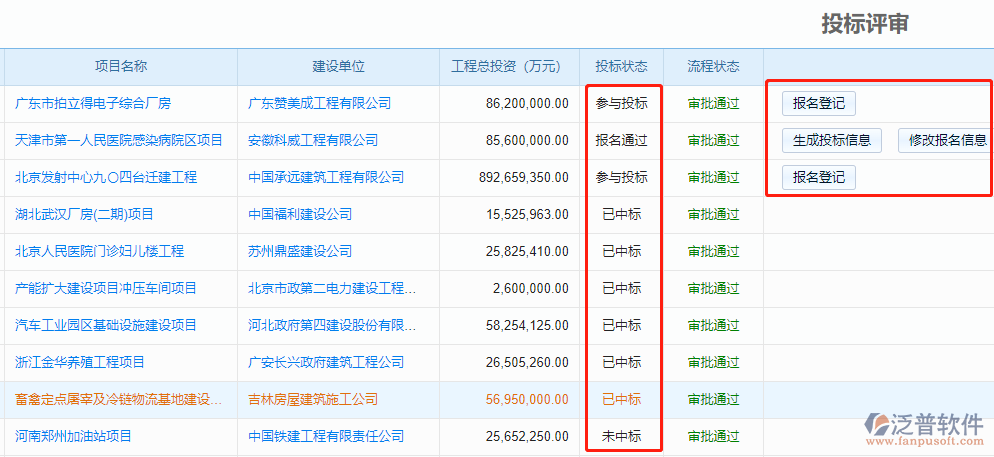Open project 北京人民医院门诊妇儿楼工程
This screenshot has width=994, height=457.
coord(100,251)
